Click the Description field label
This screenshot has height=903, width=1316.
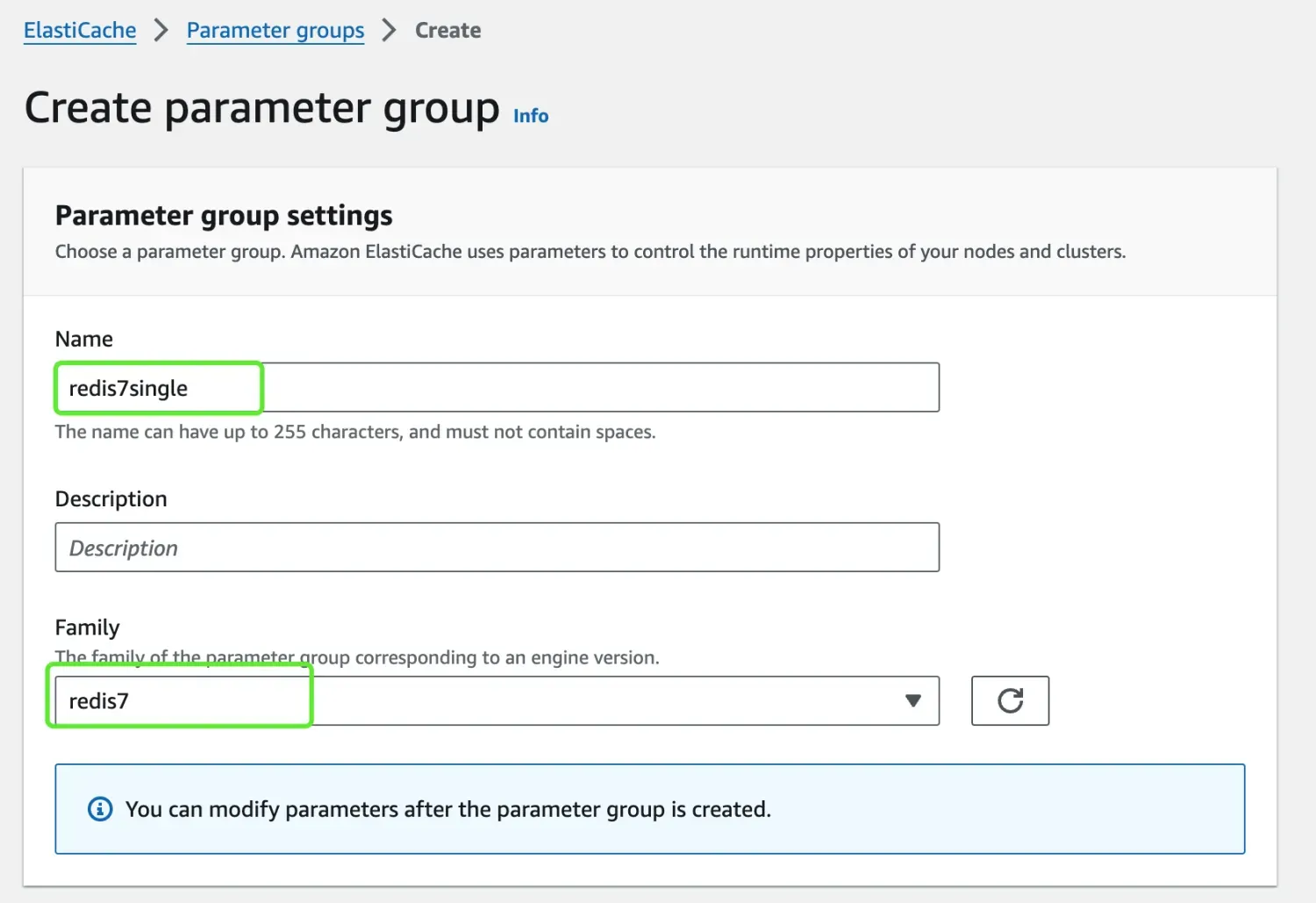[111, 498]
